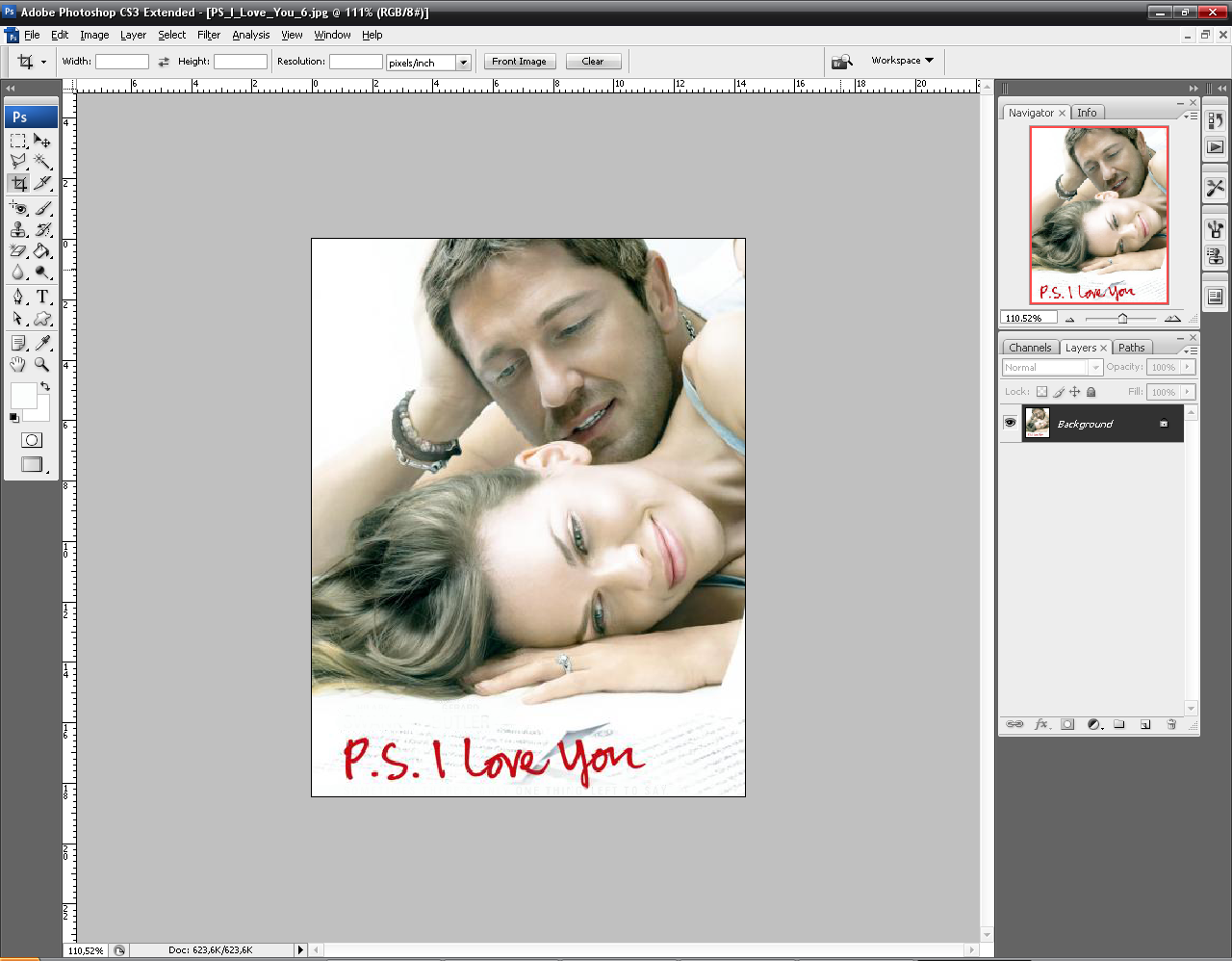This screenshot has width=1232, height=961.
Task: Select the History Brush tool
Action: point(42,229)
